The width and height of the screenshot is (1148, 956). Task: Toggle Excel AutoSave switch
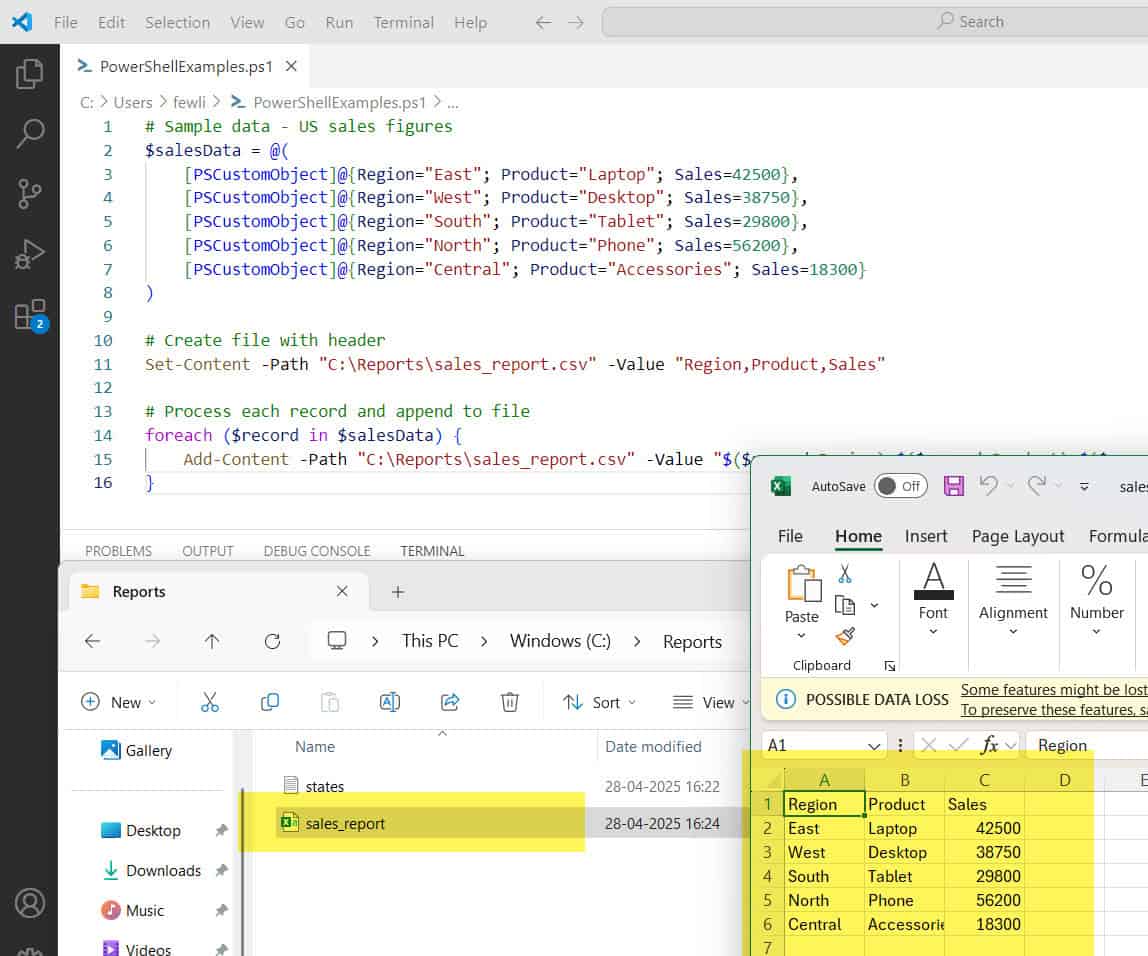[901, 486]
